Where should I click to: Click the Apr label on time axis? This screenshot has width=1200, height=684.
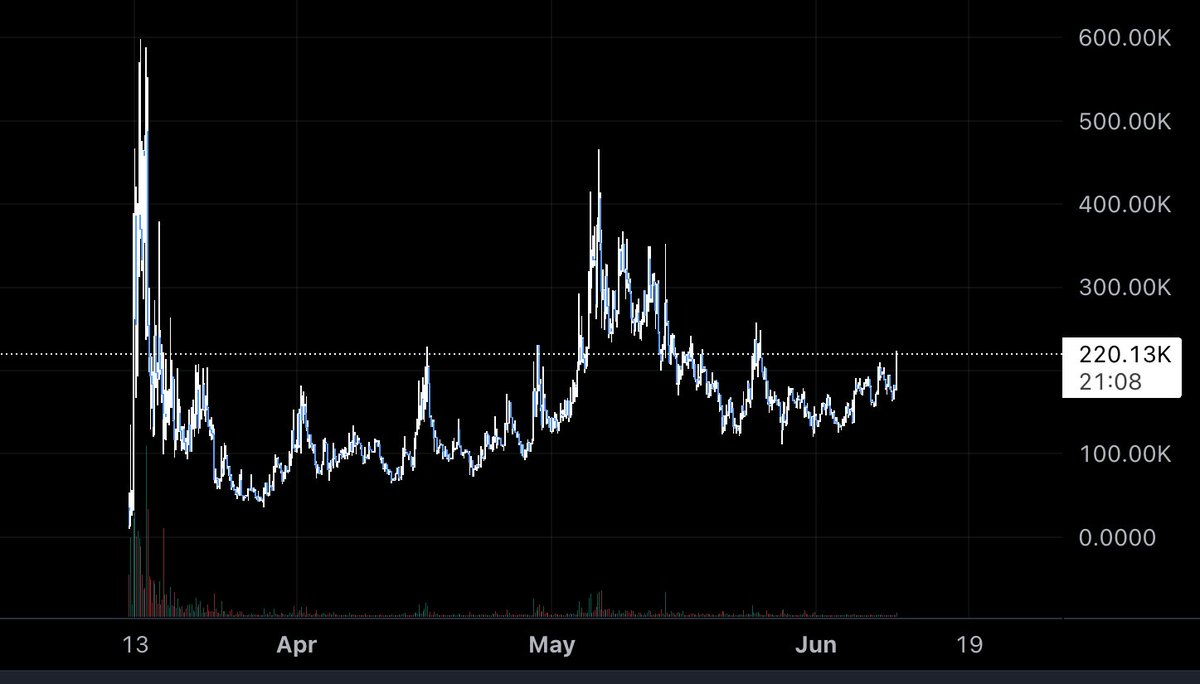297,645
